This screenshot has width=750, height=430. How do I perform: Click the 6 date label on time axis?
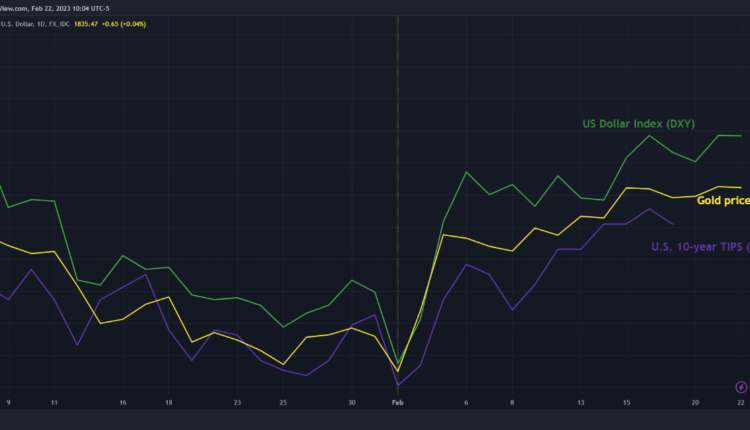tap(466, 402)
